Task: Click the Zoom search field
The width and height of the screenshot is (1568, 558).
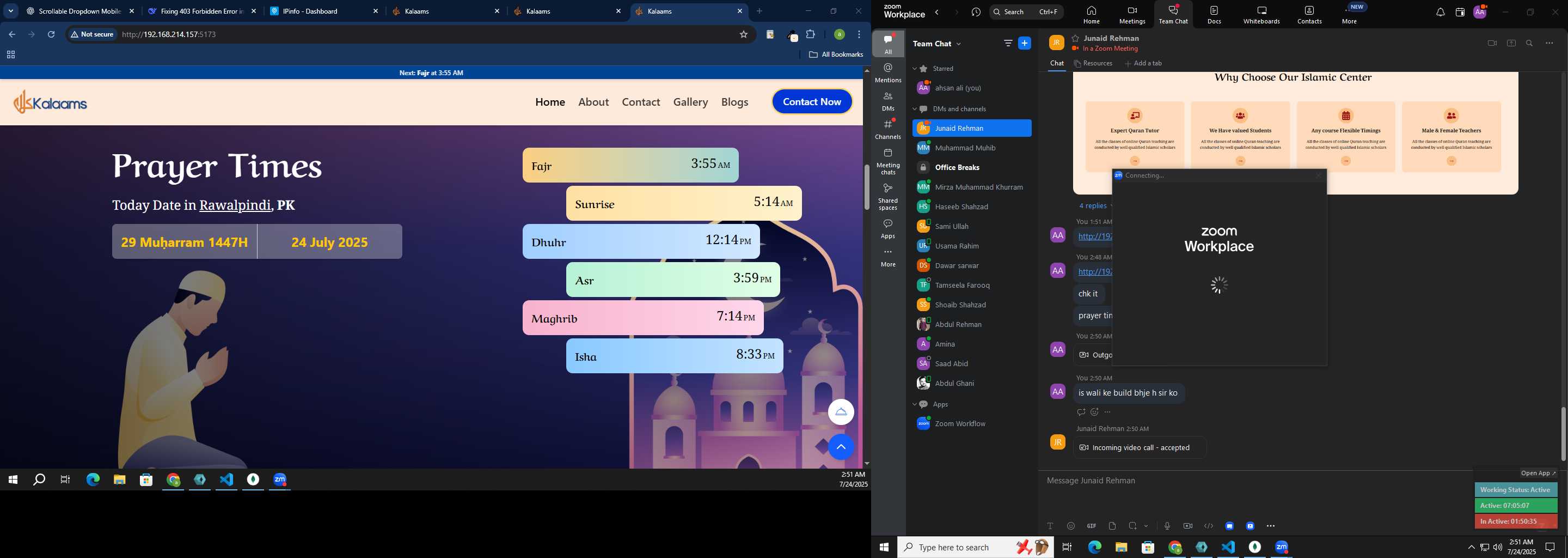Action: tap(1026, 11)
